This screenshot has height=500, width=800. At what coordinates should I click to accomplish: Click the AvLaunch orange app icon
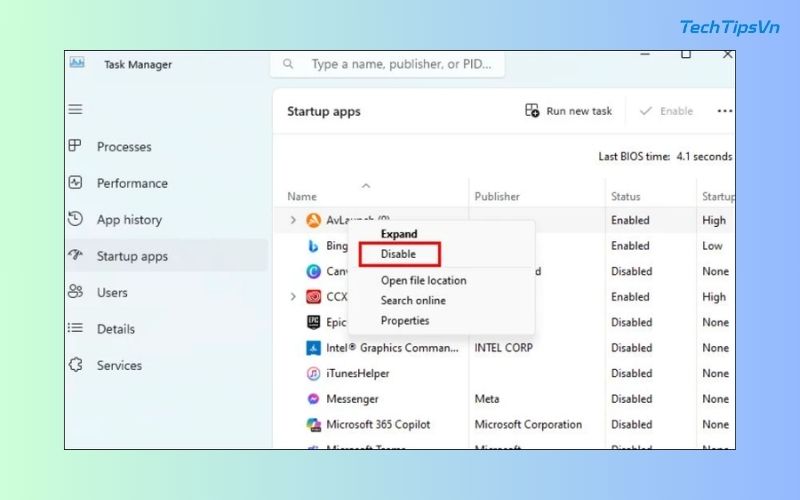click(x=313, y=220)
